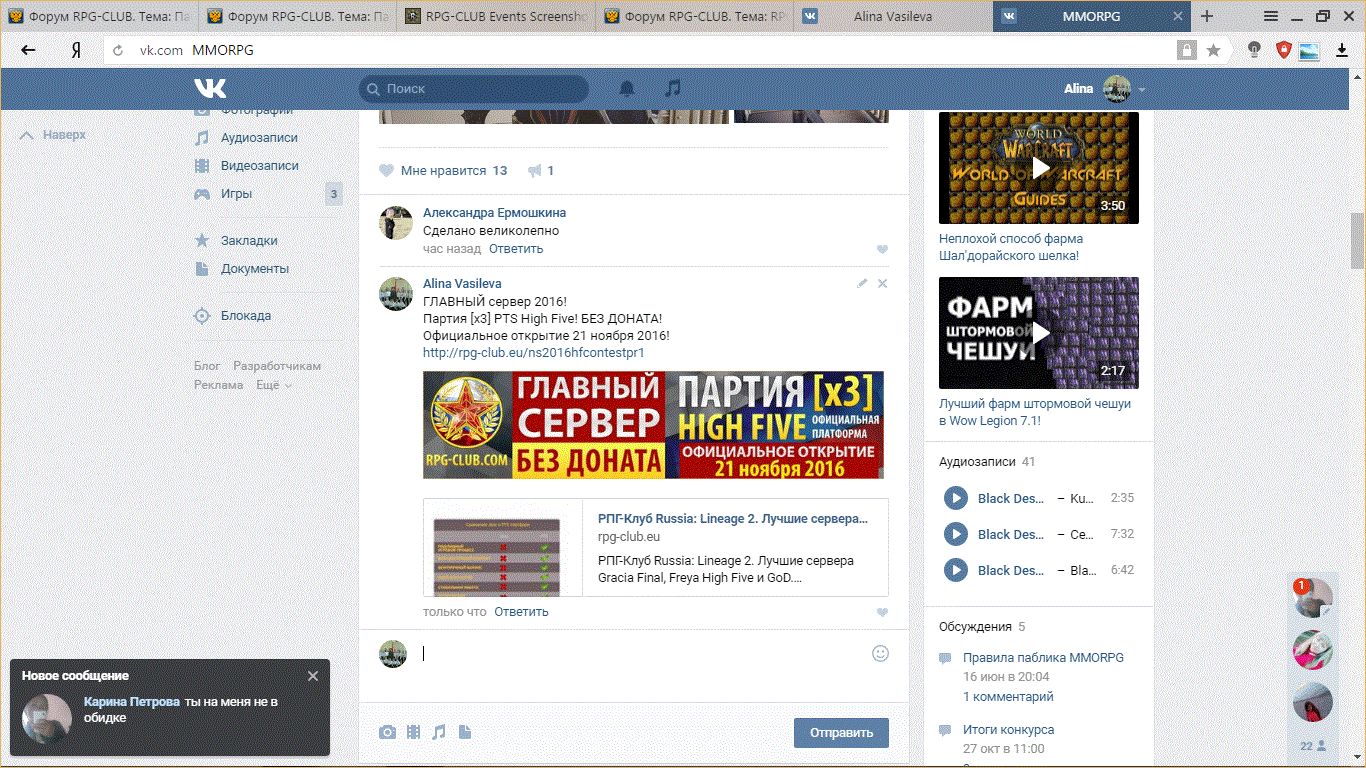Image resolution: width=1366 pixels, height=768 pixels.
Task: Attach a document with the file icon
Action: tap(464, 732)
